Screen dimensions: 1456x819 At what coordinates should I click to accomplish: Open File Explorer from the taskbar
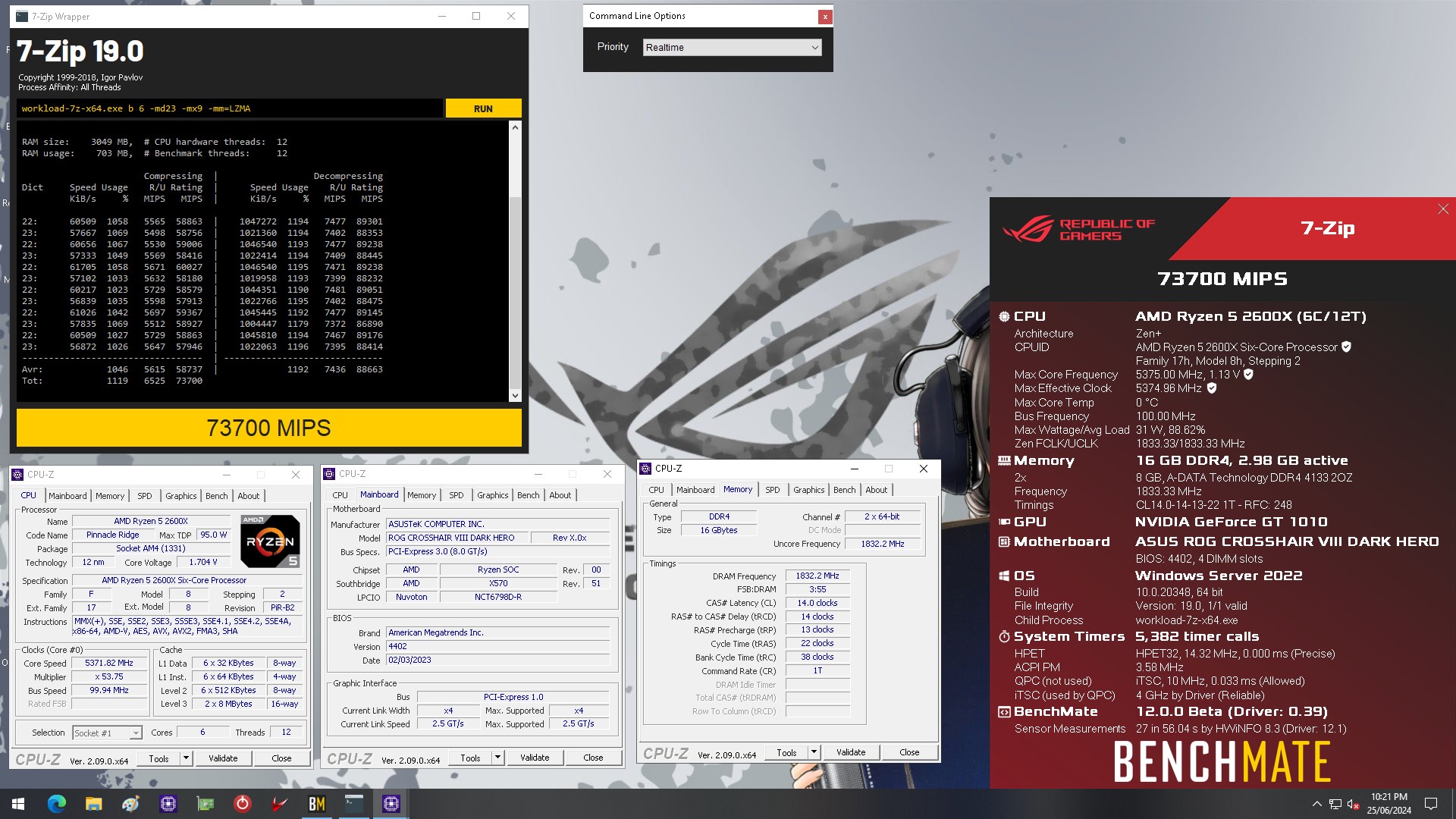tap(93, 804)
